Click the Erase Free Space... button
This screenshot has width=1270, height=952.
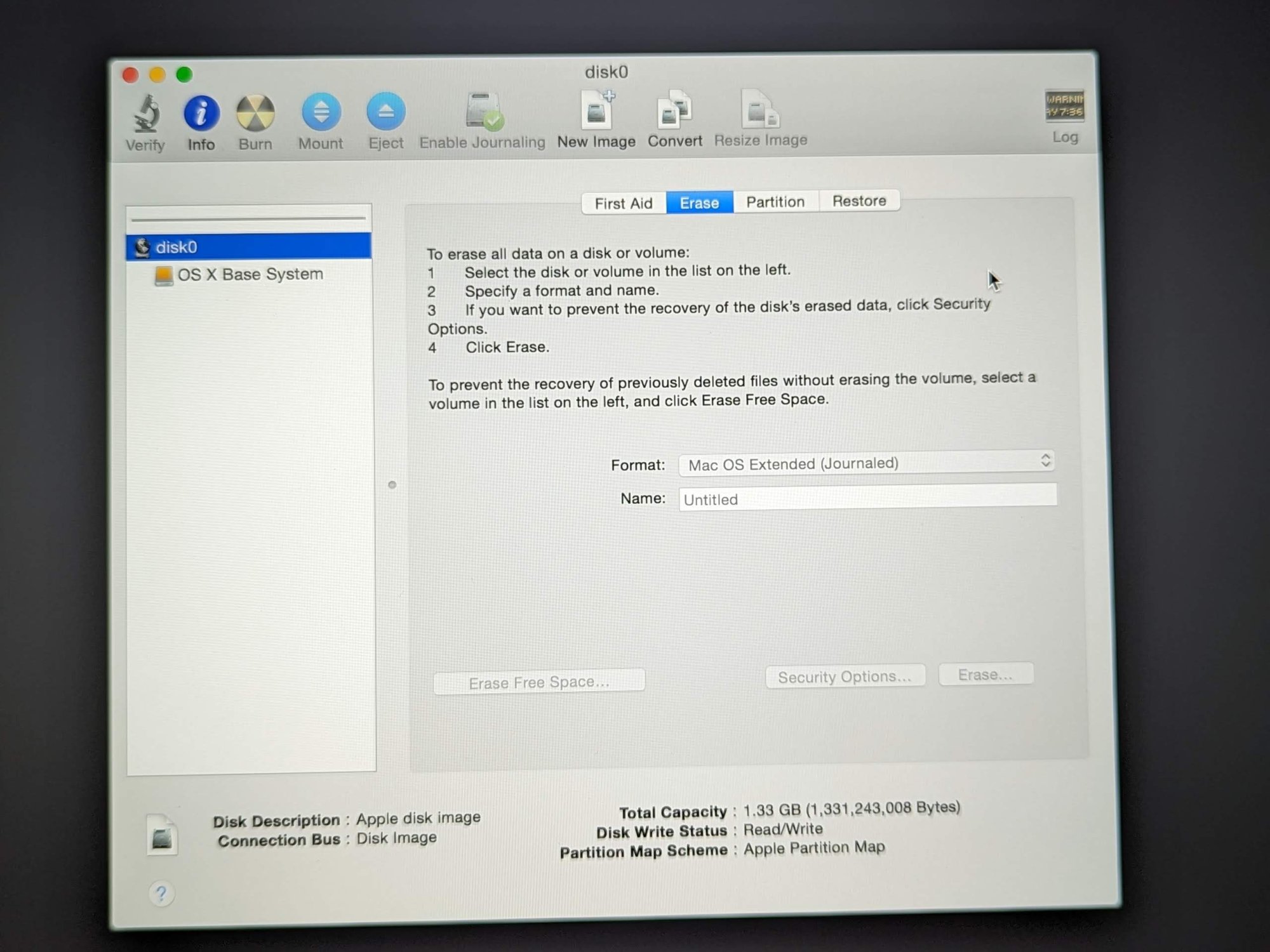point(539,682)
